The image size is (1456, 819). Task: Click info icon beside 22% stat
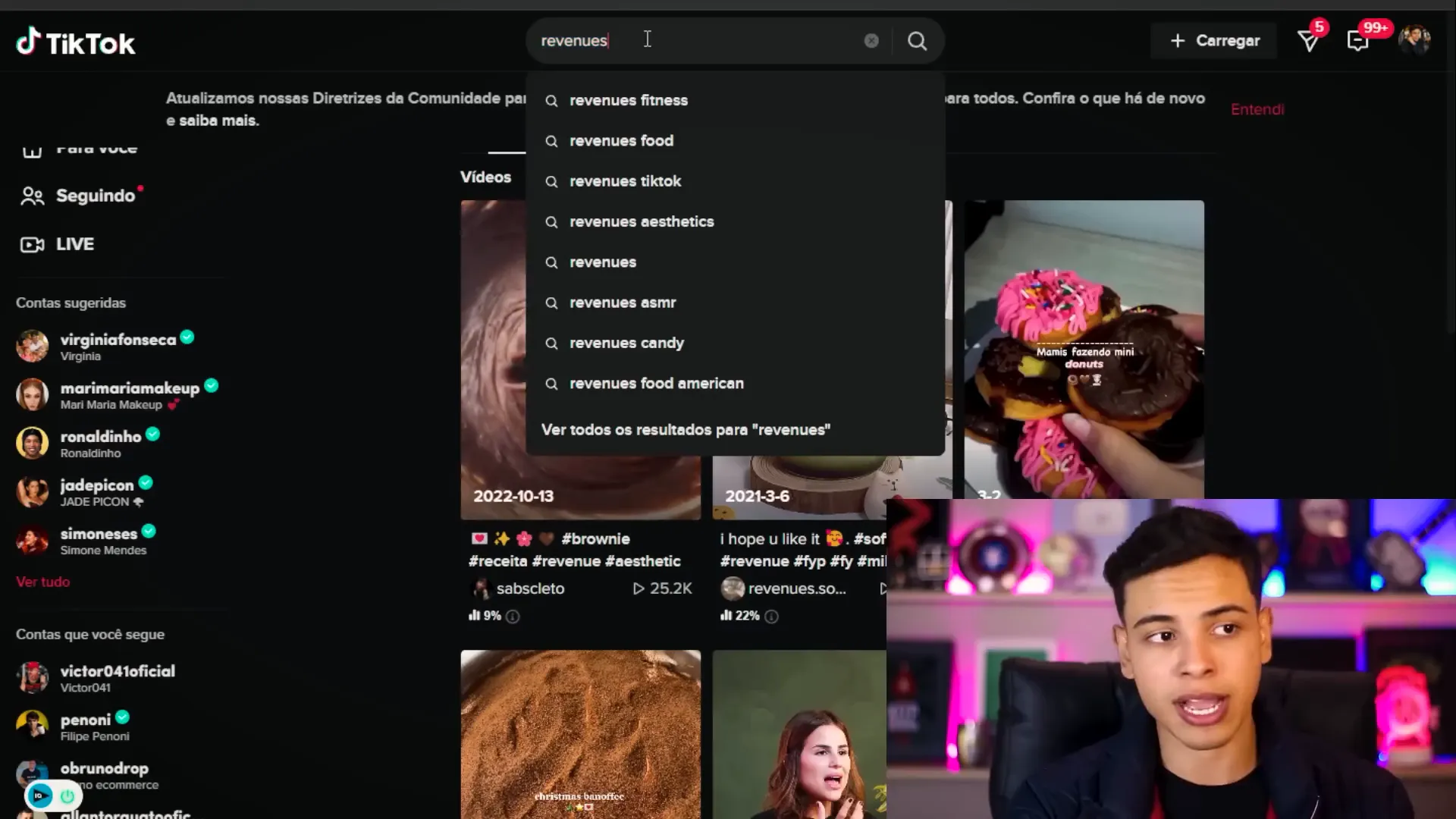coord(771,617)
